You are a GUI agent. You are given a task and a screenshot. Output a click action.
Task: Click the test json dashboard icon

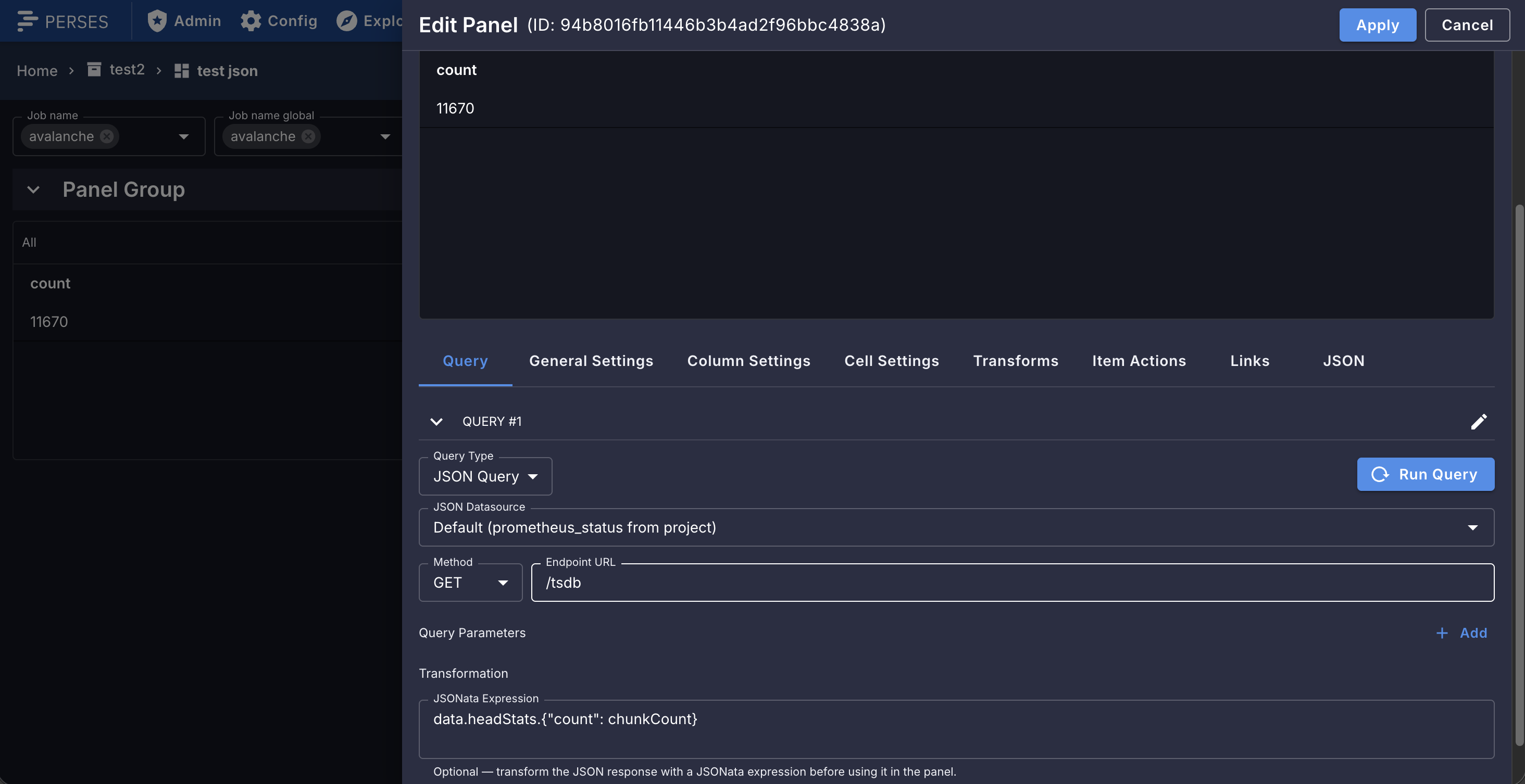[182, 71]
